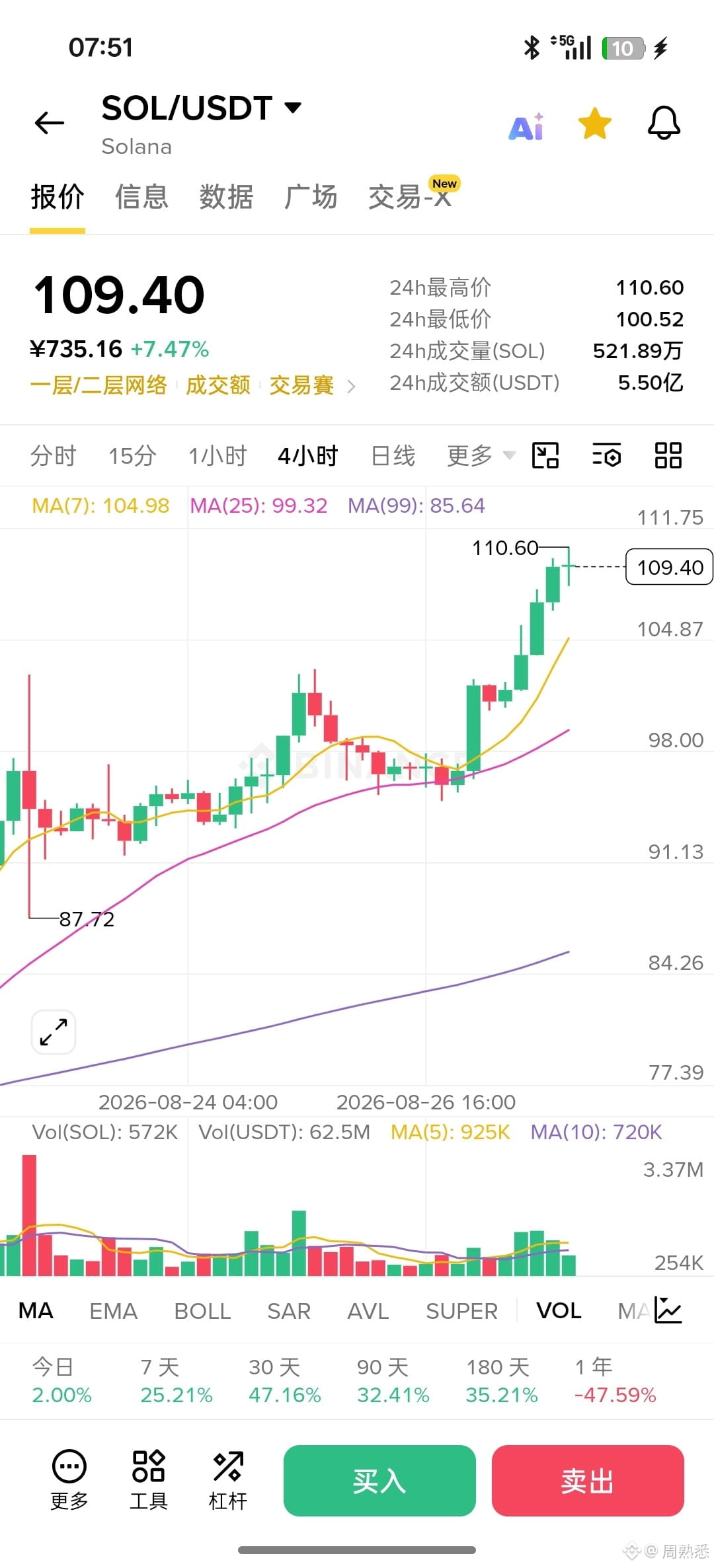Open the 成交额 tag link

(x=218, y=385)
